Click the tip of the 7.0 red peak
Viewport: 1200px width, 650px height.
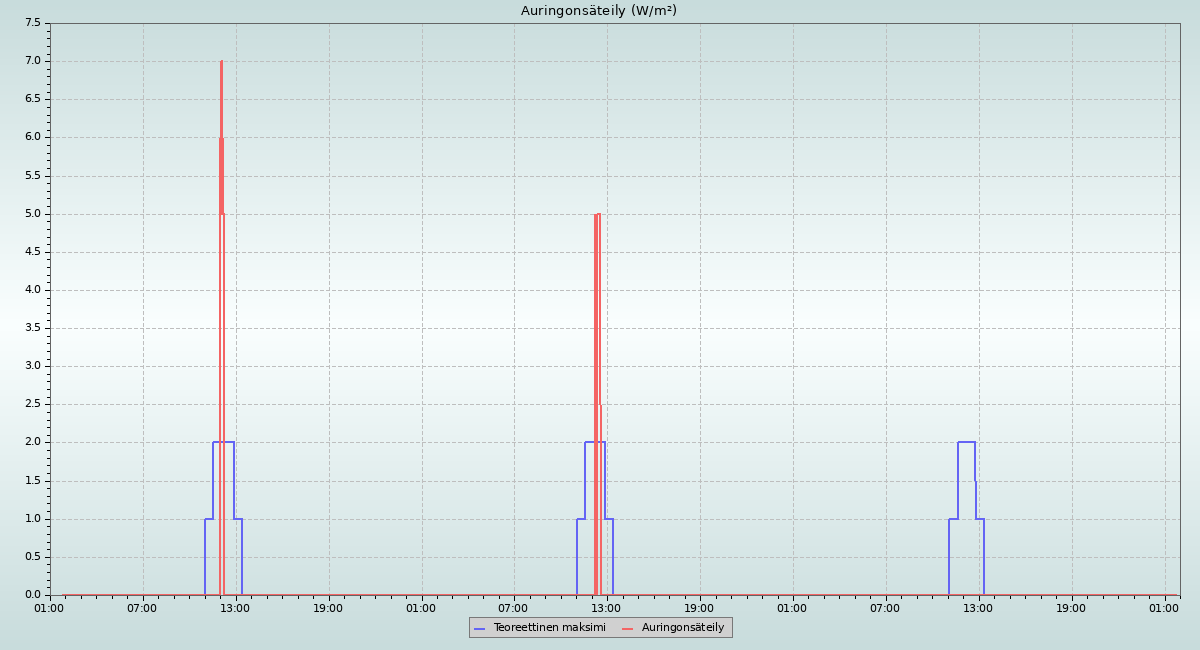[221, 62]
